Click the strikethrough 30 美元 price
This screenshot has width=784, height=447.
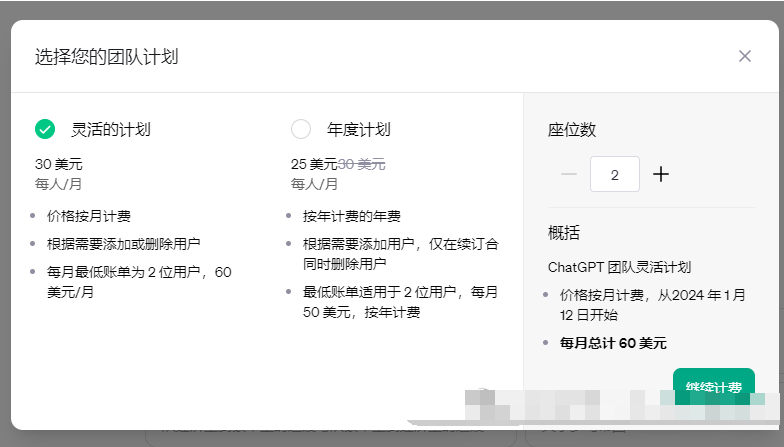tap(362, 164)
